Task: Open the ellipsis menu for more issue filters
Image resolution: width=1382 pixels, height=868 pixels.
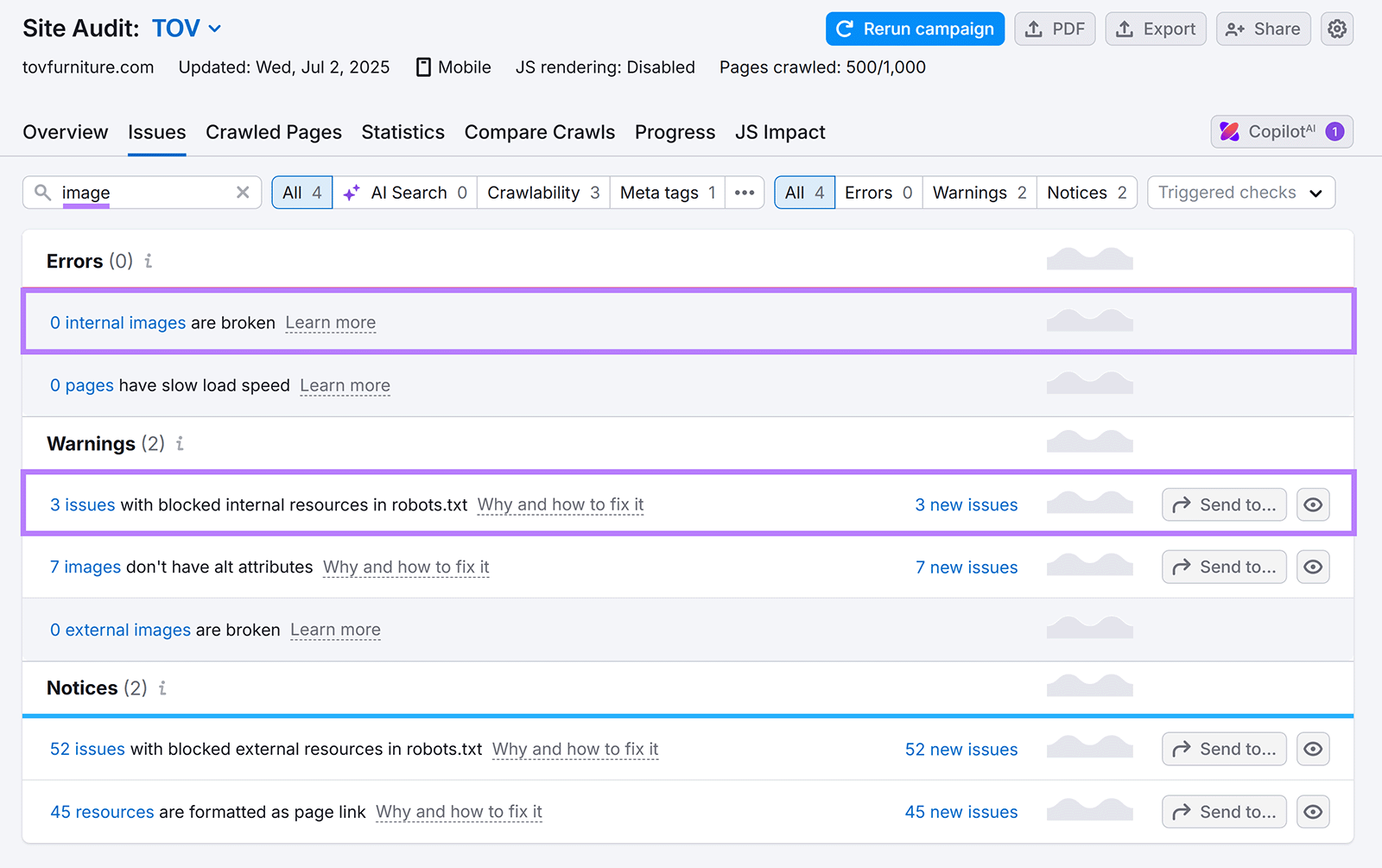Action: 744,192
